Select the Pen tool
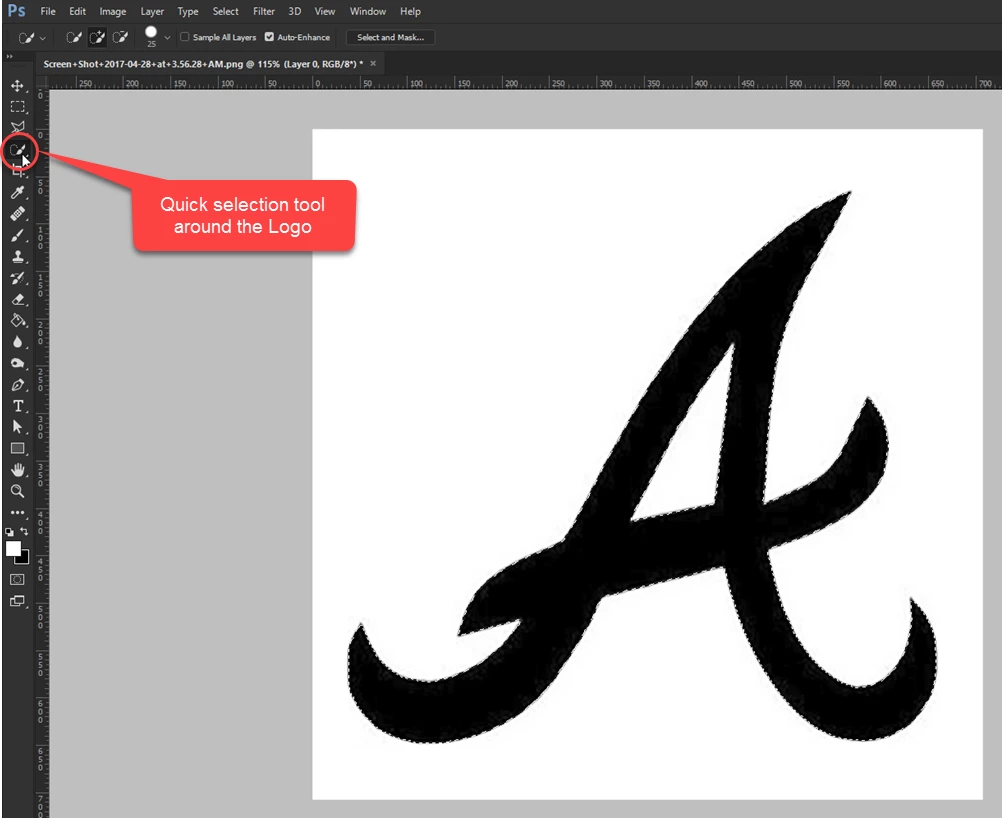This screenshot has width=1002, height=818. coord(17,385)
